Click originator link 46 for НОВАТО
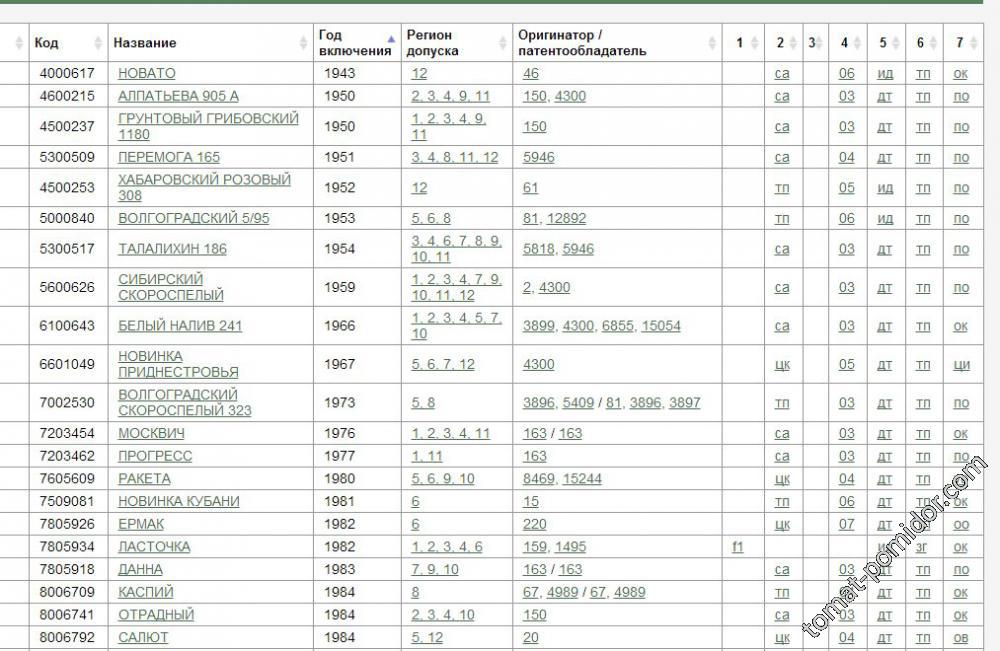 (x=531, y=73)
